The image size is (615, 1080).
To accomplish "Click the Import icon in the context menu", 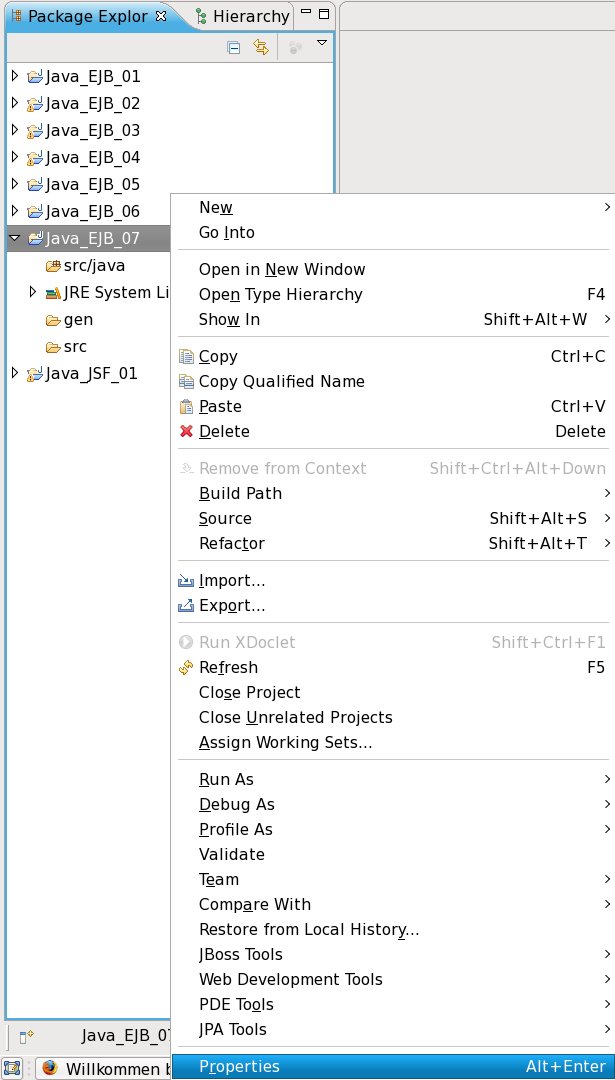I will tap(185, 581).
